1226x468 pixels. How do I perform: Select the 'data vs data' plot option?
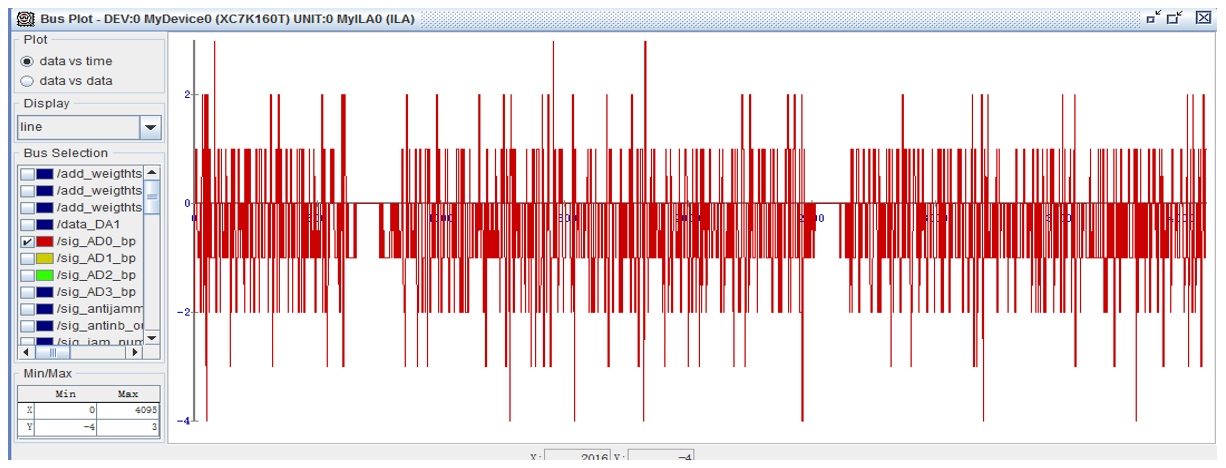tap(27, 81)
